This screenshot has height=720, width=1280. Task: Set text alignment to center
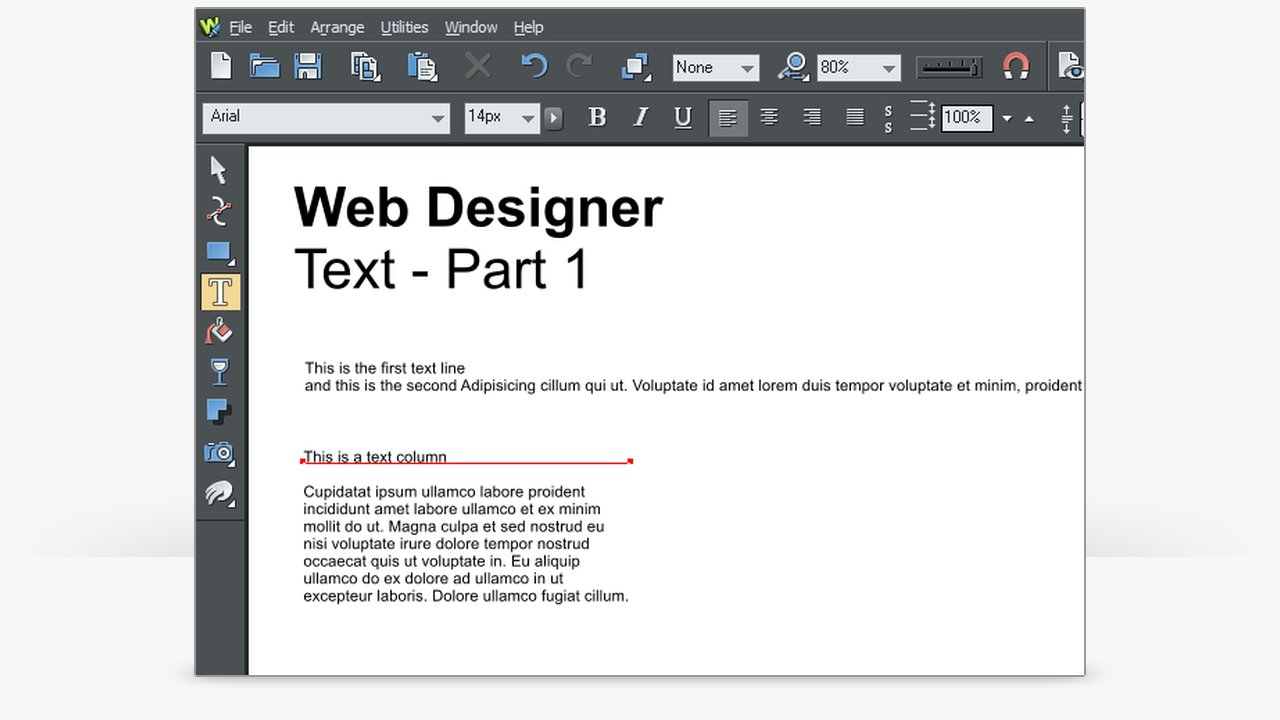(769, 117)
